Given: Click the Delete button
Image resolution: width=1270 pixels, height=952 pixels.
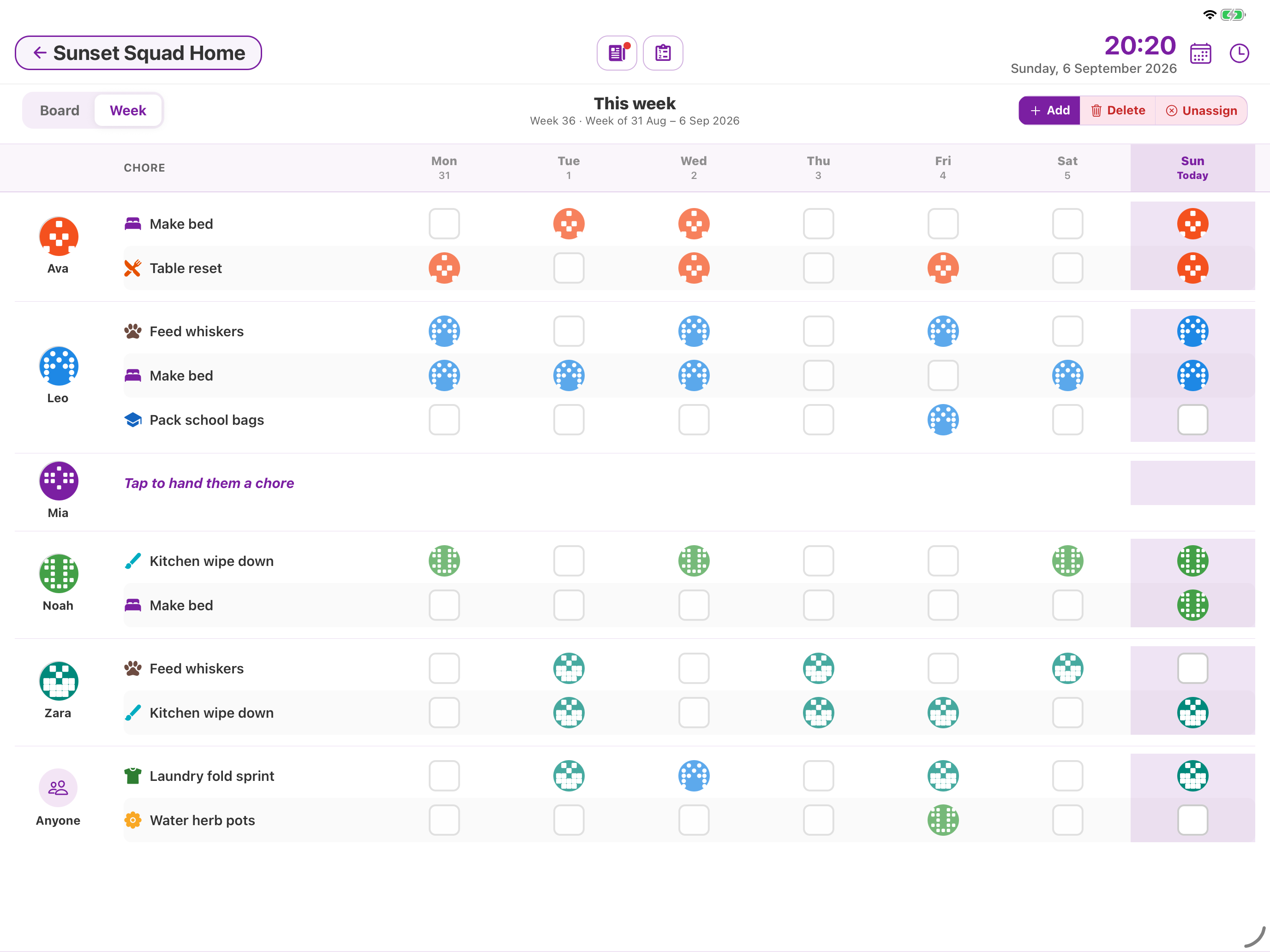Looking at the screenshot, I should tap(1117, 110).
